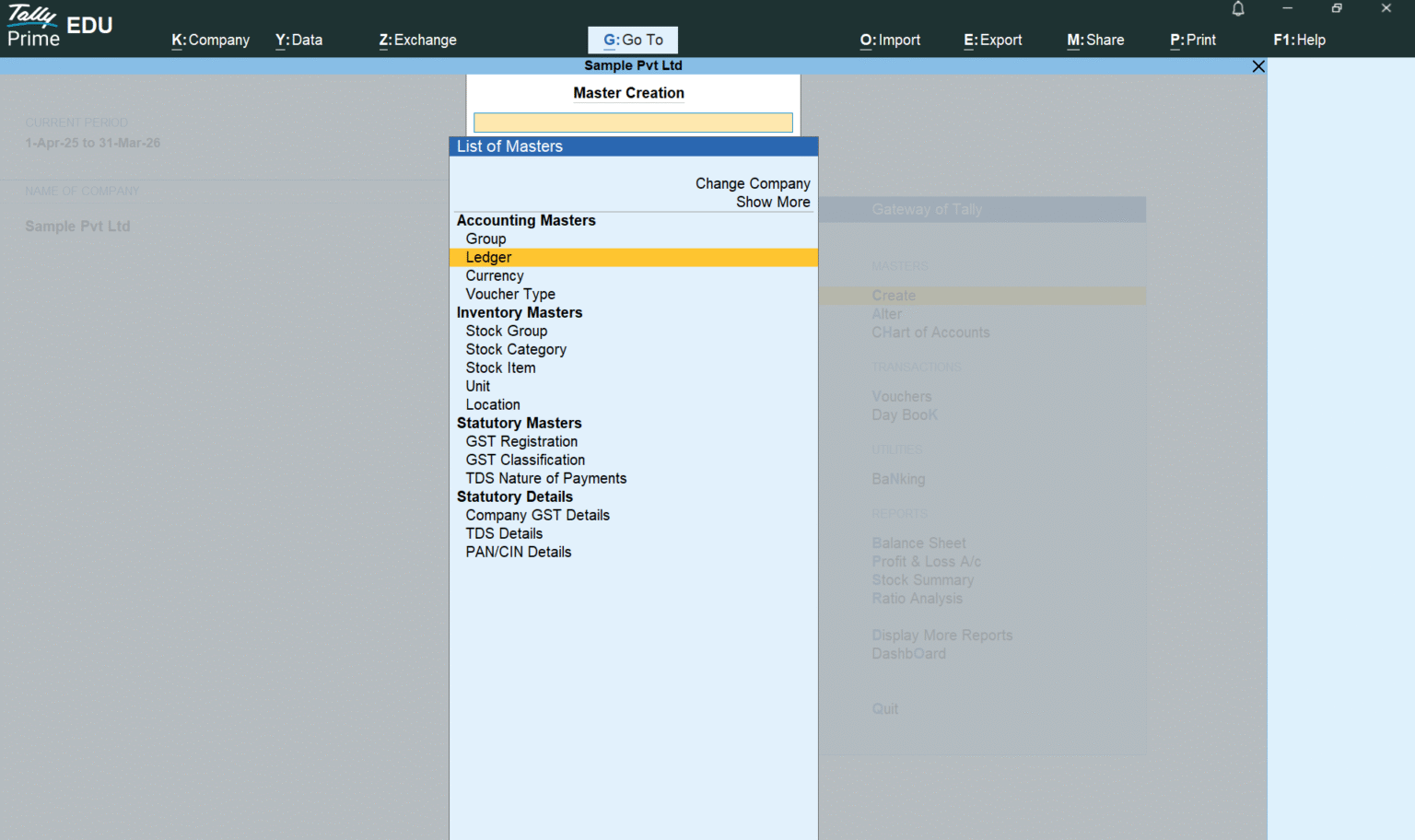Open the Go To search bar
Viewport: 1415px width, 840px height.
pyautogui.click(x=633, y=40)
